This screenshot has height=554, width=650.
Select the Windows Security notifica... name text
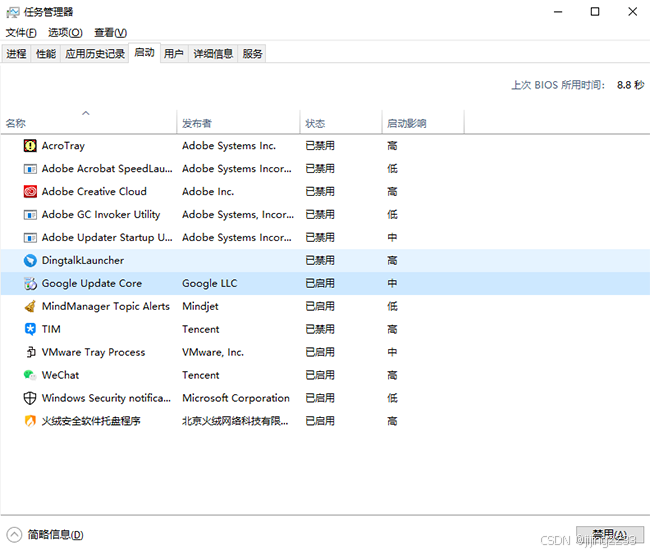click(106, 398)
